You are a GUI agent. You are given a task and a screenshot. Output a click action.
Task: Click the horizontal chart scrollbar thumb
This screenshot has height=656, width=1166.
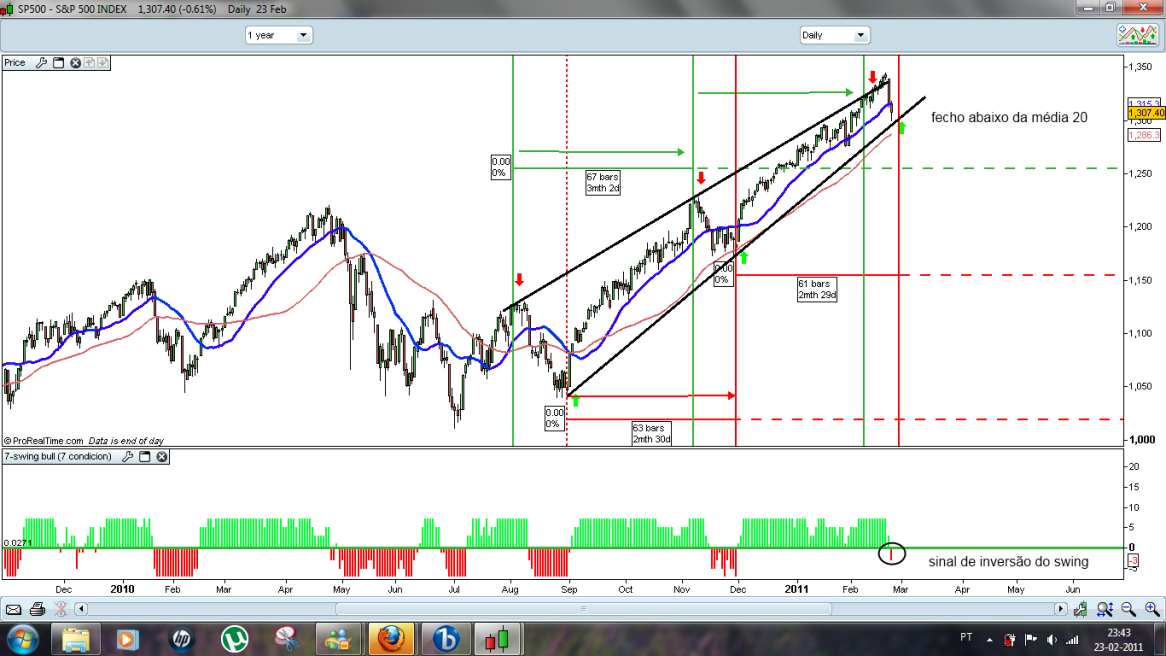pos(584,609)
